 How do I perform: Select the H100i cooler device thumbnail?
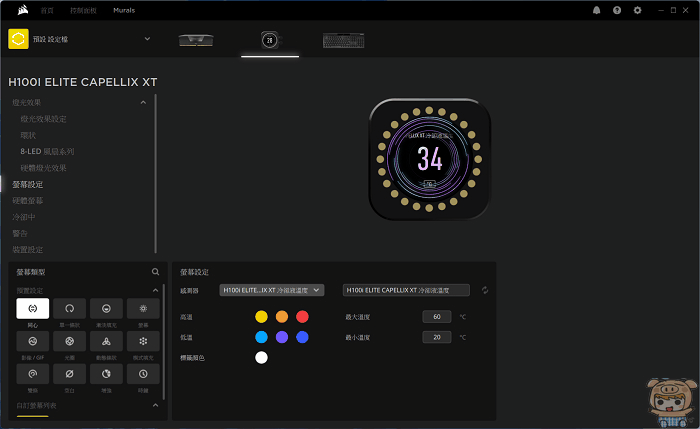[270, 40]
